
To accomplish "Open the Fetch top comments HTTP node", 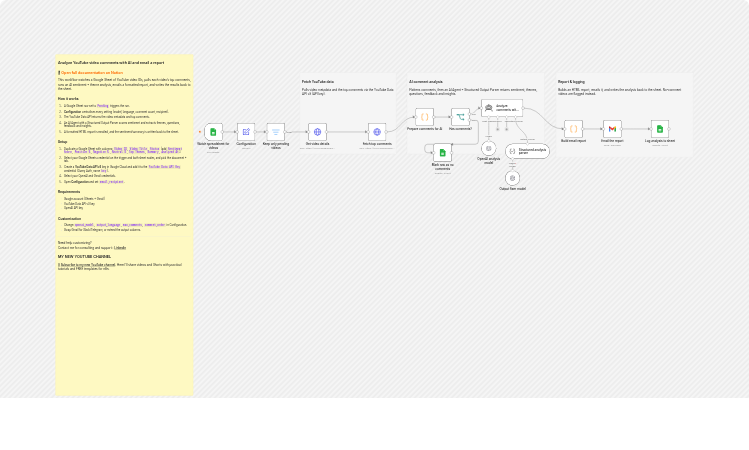I will 377,132.
